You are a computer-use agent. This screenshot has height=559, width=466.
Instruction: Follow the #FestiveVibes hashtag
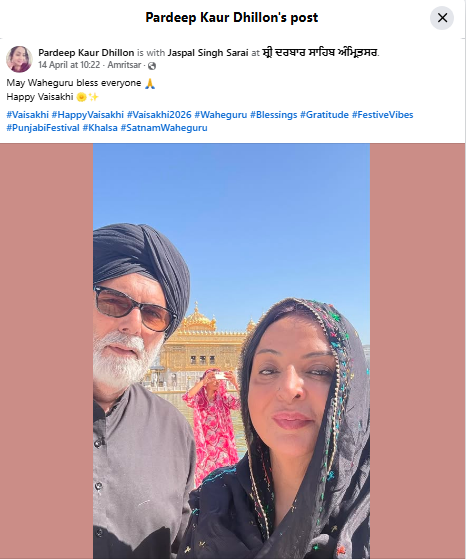click(383, 115)
